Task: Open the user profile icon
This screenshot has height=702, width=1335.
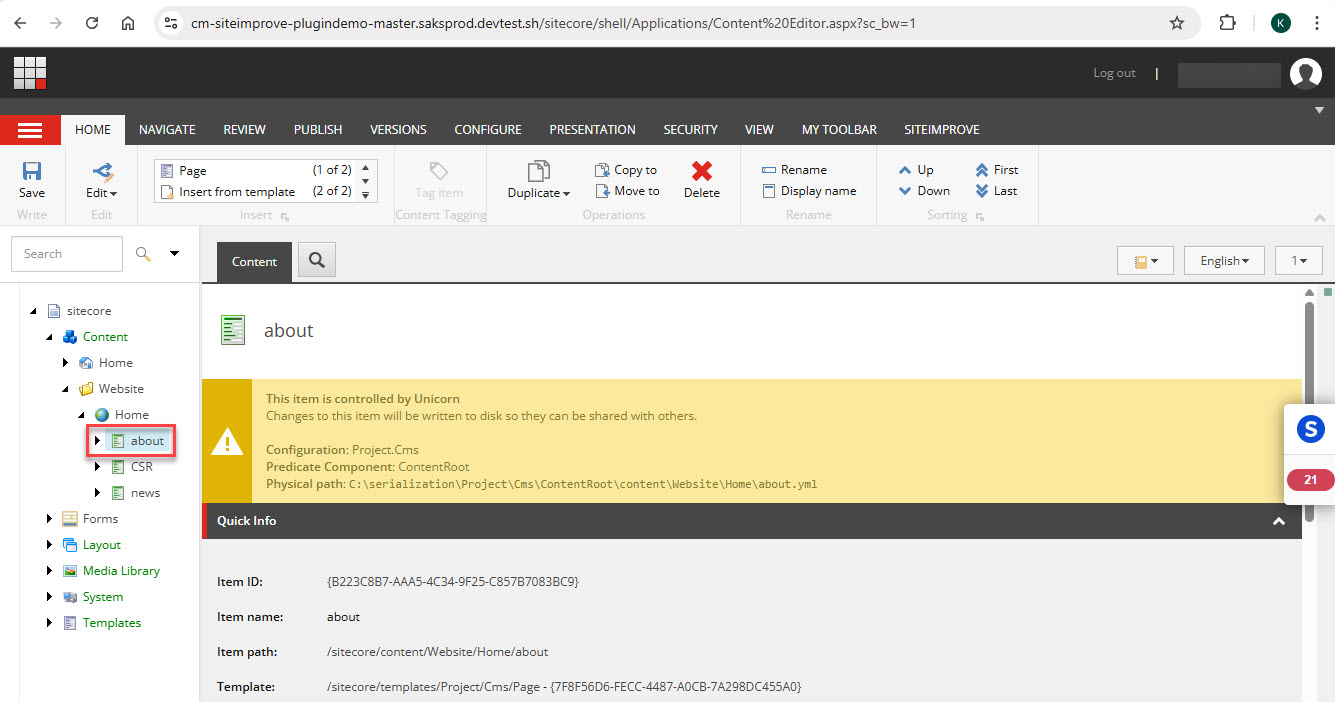Action: (1306, 72)
